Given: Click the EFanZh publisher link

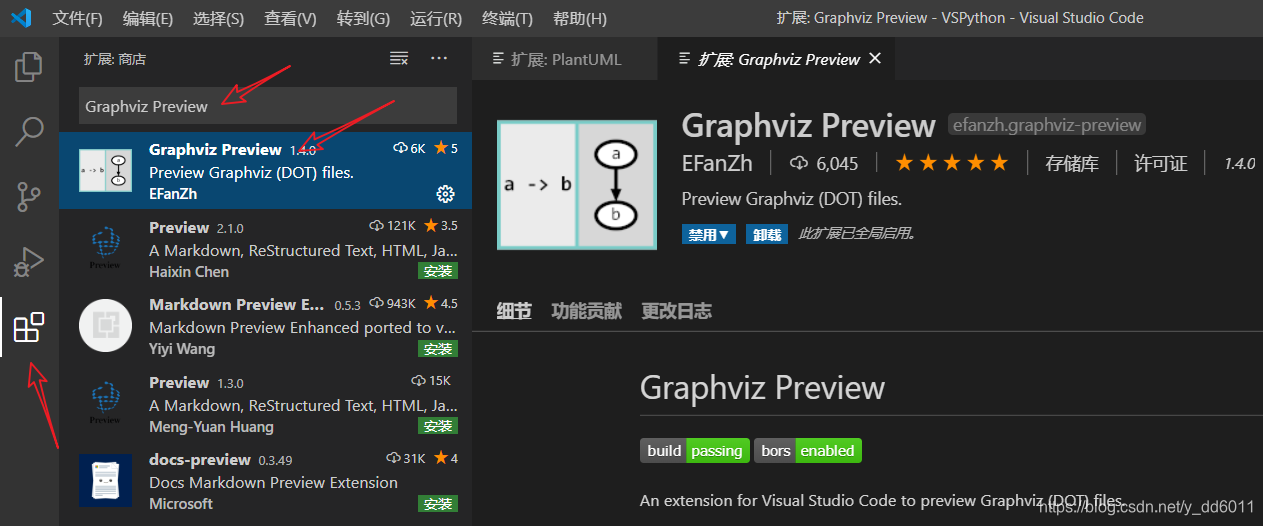Looking at the screenshot, I should tap(717, 163).
